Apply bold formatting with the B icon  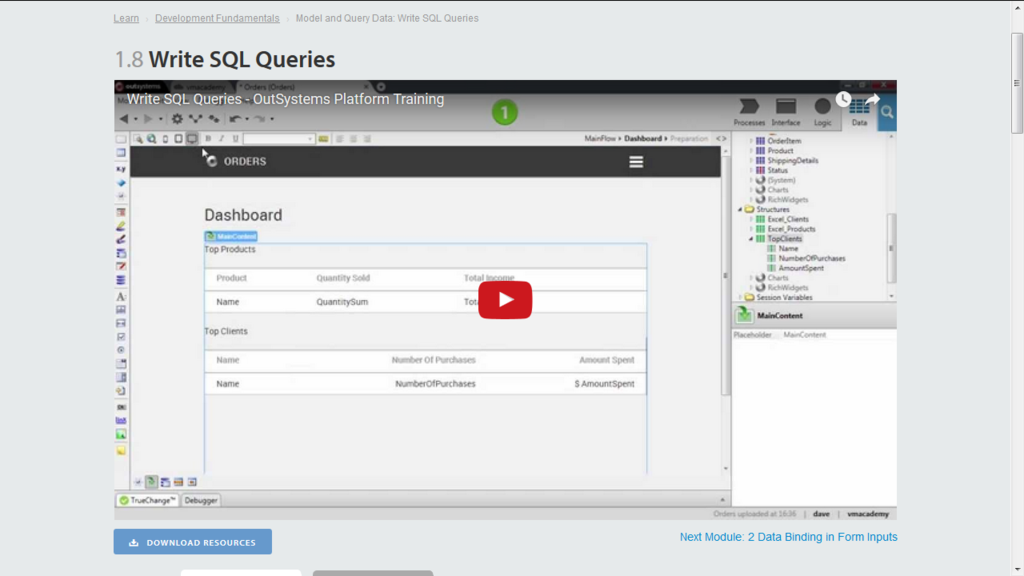(207, 139)
